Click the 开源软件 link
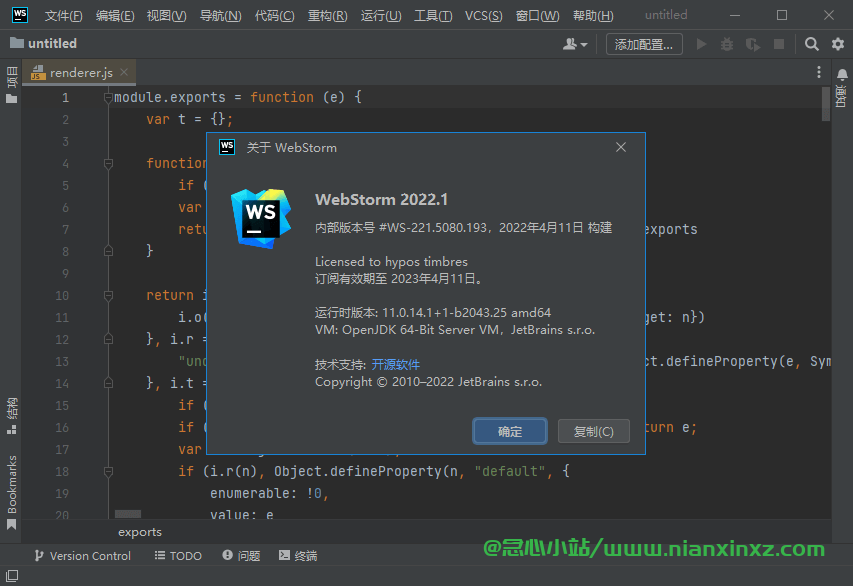 [x=395, y=365]
